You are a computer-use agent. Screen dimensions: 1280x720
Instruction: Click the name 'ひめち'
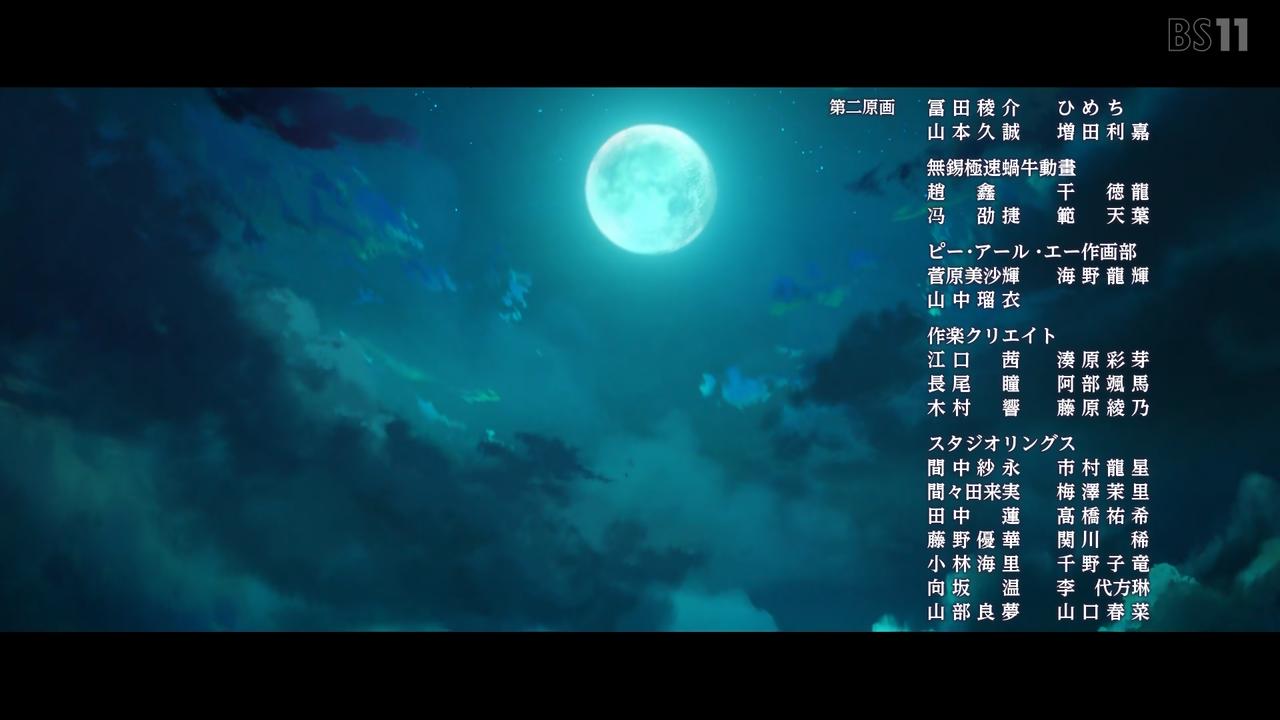point(1091,108)
